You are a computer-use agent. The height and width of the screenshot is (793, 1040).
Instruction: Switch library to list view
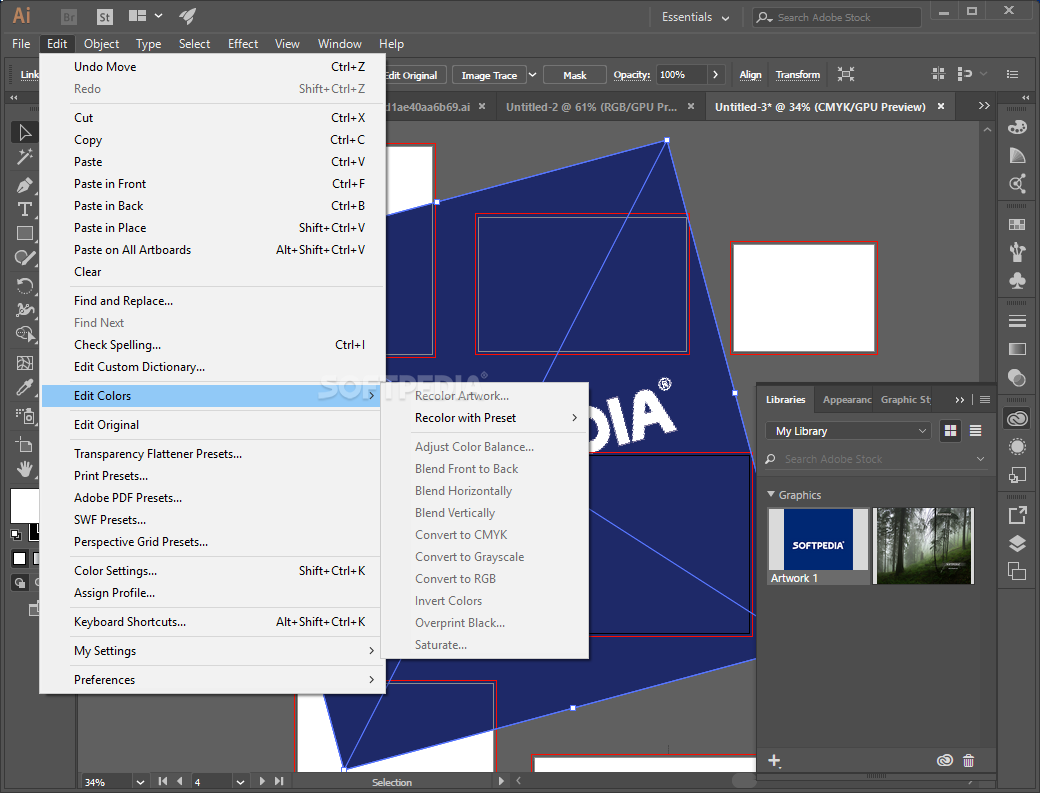click(975, 431)
